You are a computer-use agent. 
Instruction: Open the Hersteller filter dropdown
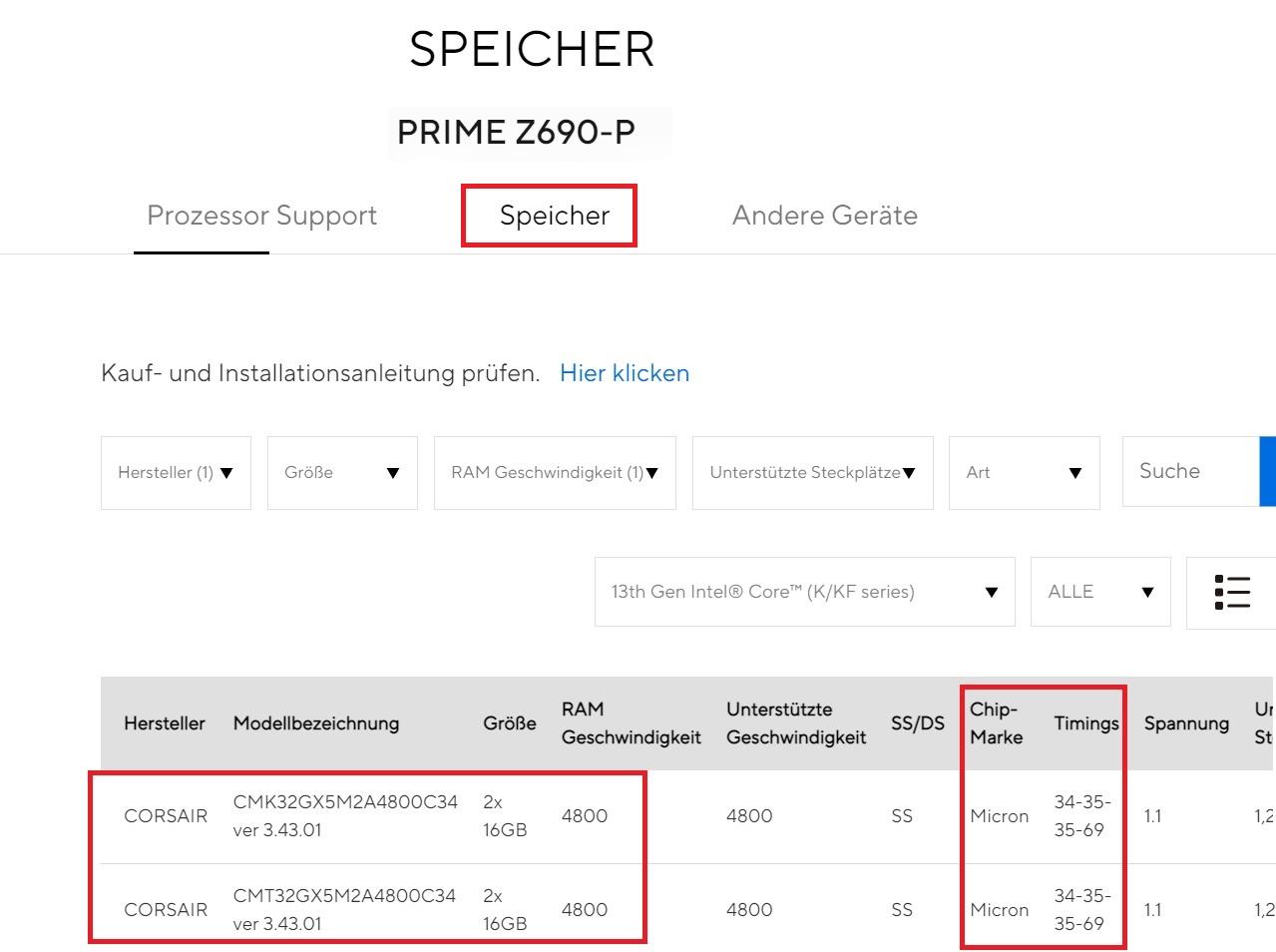point(176,473)
